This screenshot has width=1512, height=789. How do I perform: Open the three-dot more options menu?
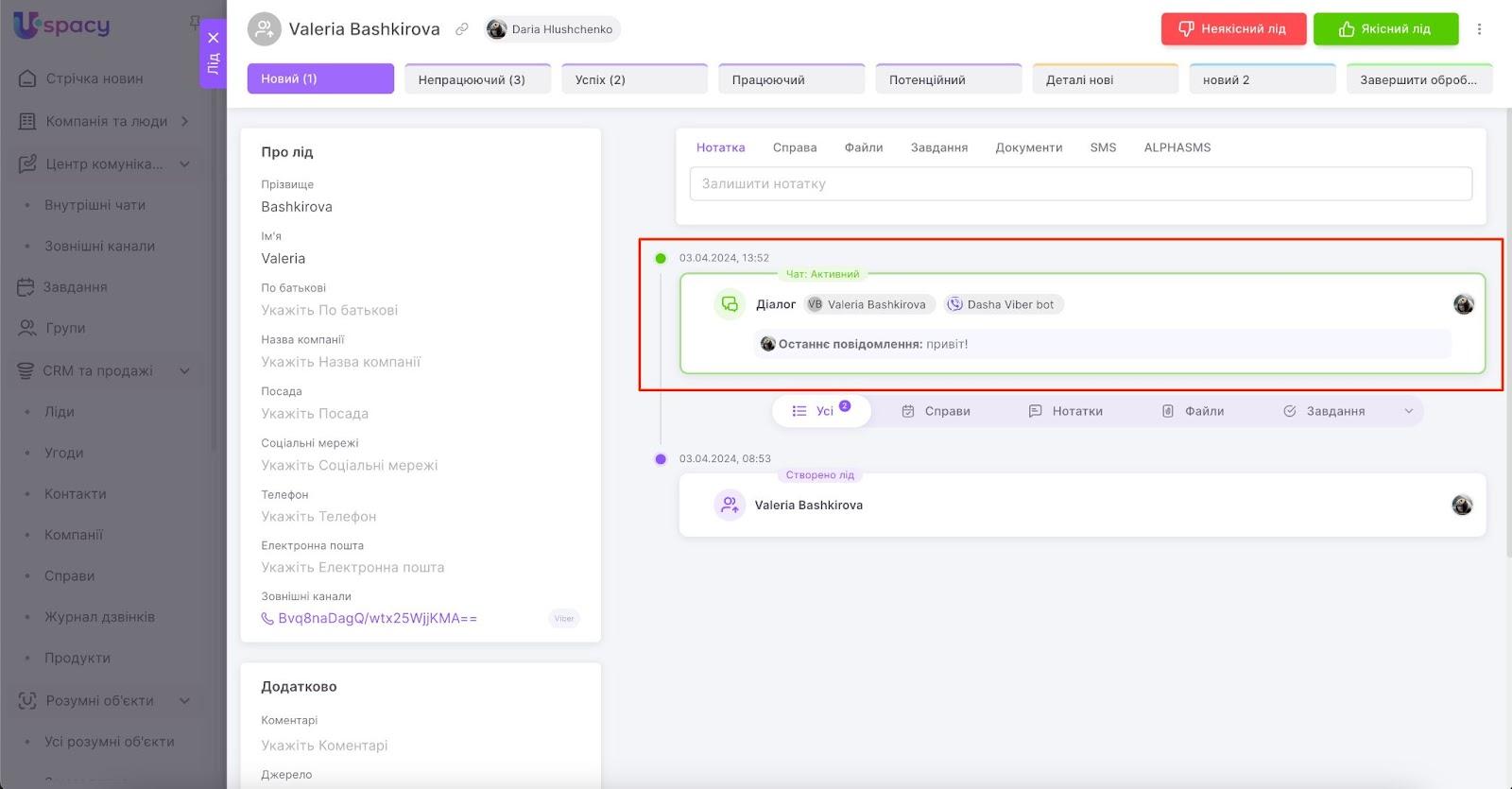1479,29
